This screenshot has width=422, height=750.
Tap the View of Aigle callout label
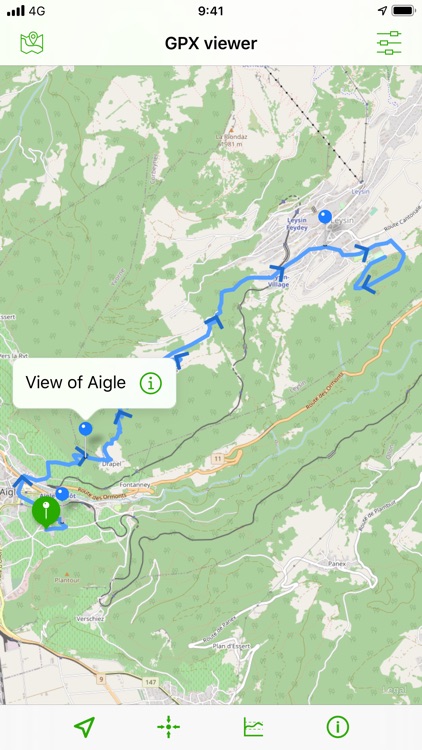pos(76,383)
